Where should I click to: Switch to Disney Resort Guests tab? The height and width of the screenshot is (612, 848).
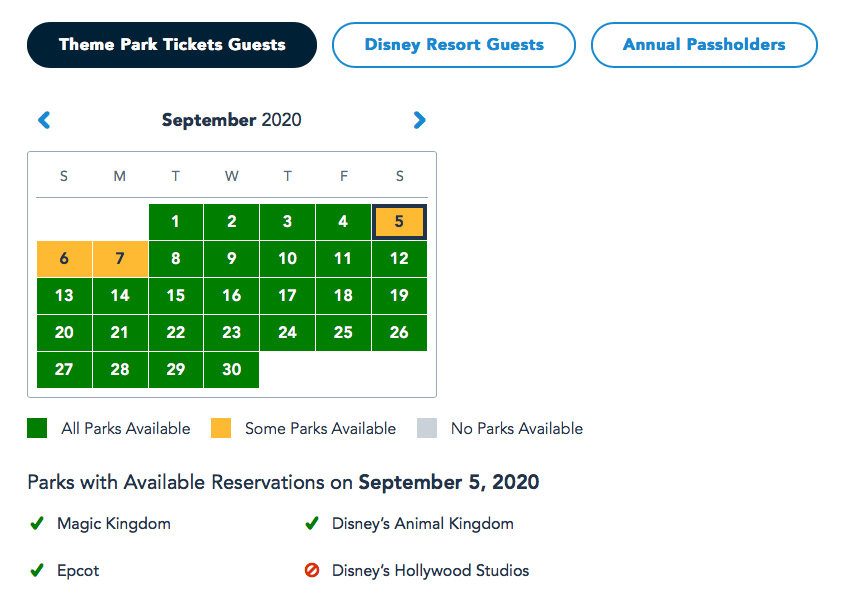(x=454, y=44)
